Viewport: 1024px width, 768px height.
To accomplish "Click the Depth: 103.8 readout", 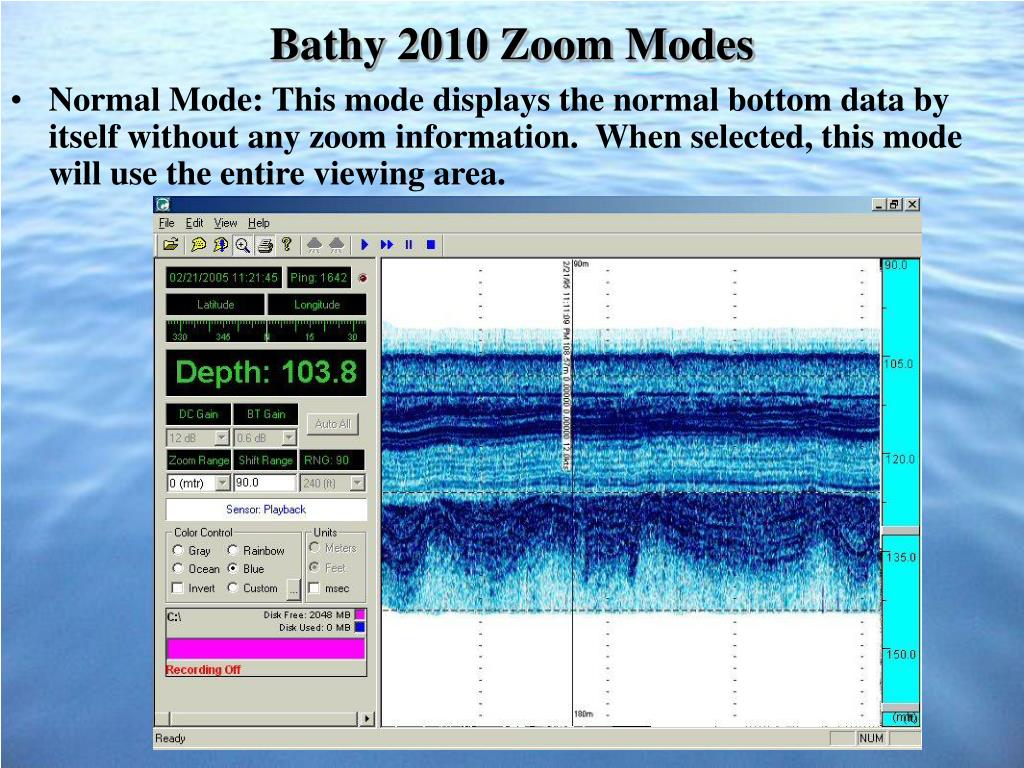I will pyautogui.click(x=266, y=373).
